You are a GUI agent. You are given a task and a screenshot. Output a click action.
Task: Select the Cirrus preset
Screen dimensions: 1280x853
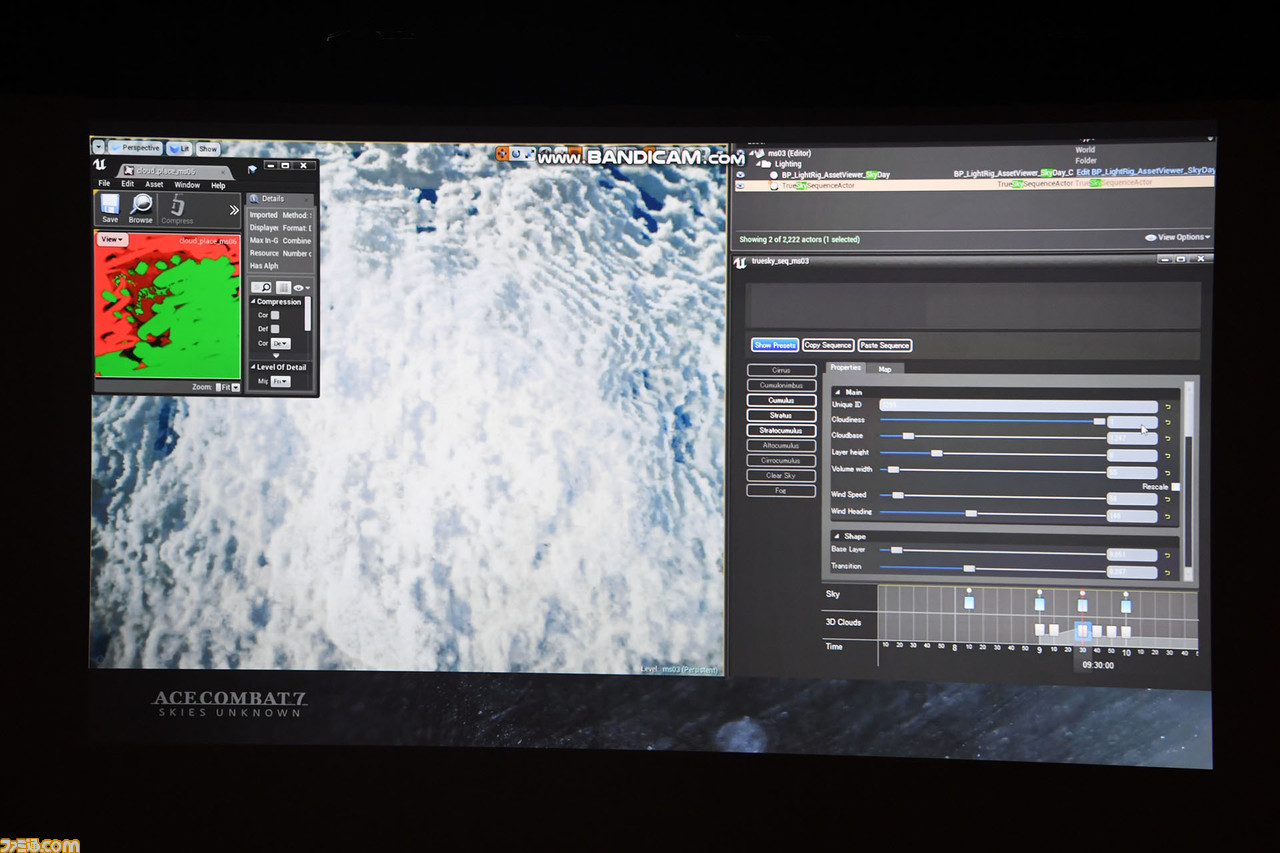pos(781,370)
